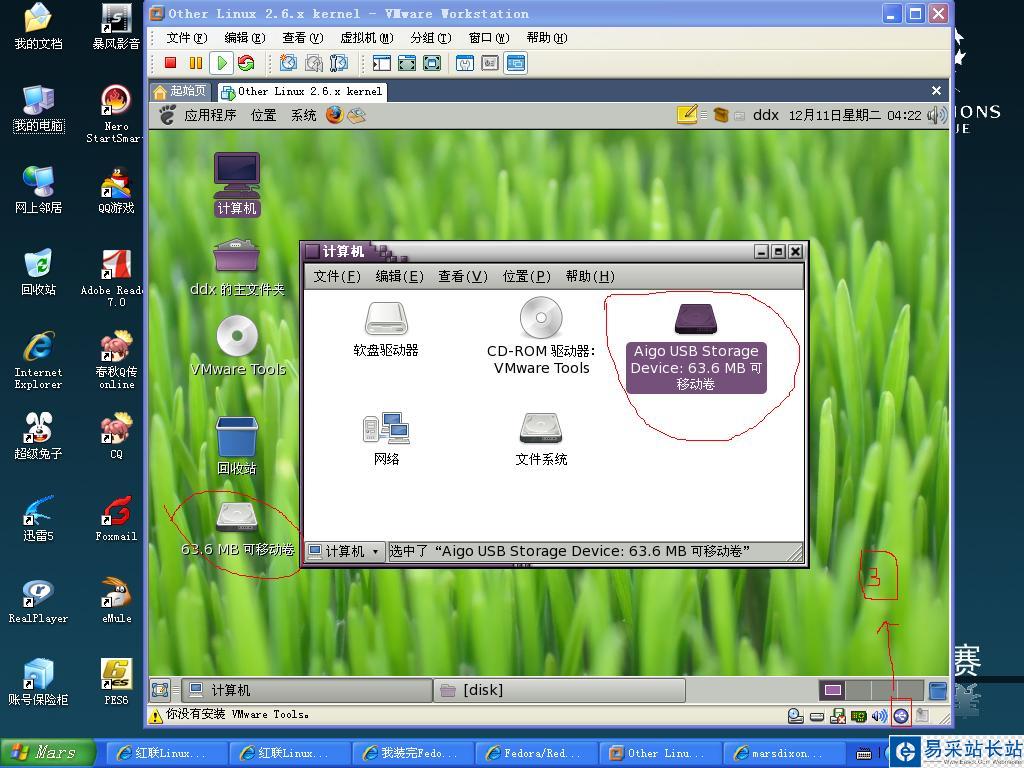Open the summary view wrench icon in the VMware toolbar
This screenshot has width=1024, height=768.
tap(465, 63)
